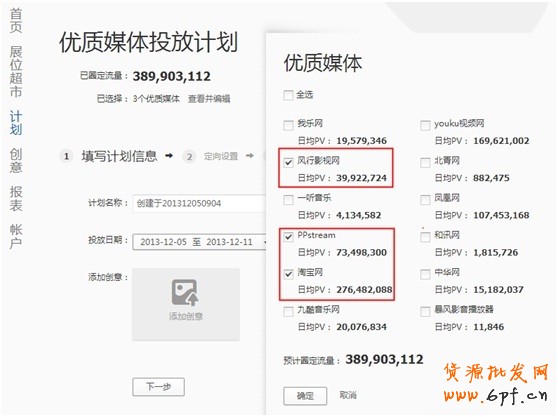Open 首页 in the left sidebar
558x417 pixels.
pyautogui.click(x=16, y=21)
